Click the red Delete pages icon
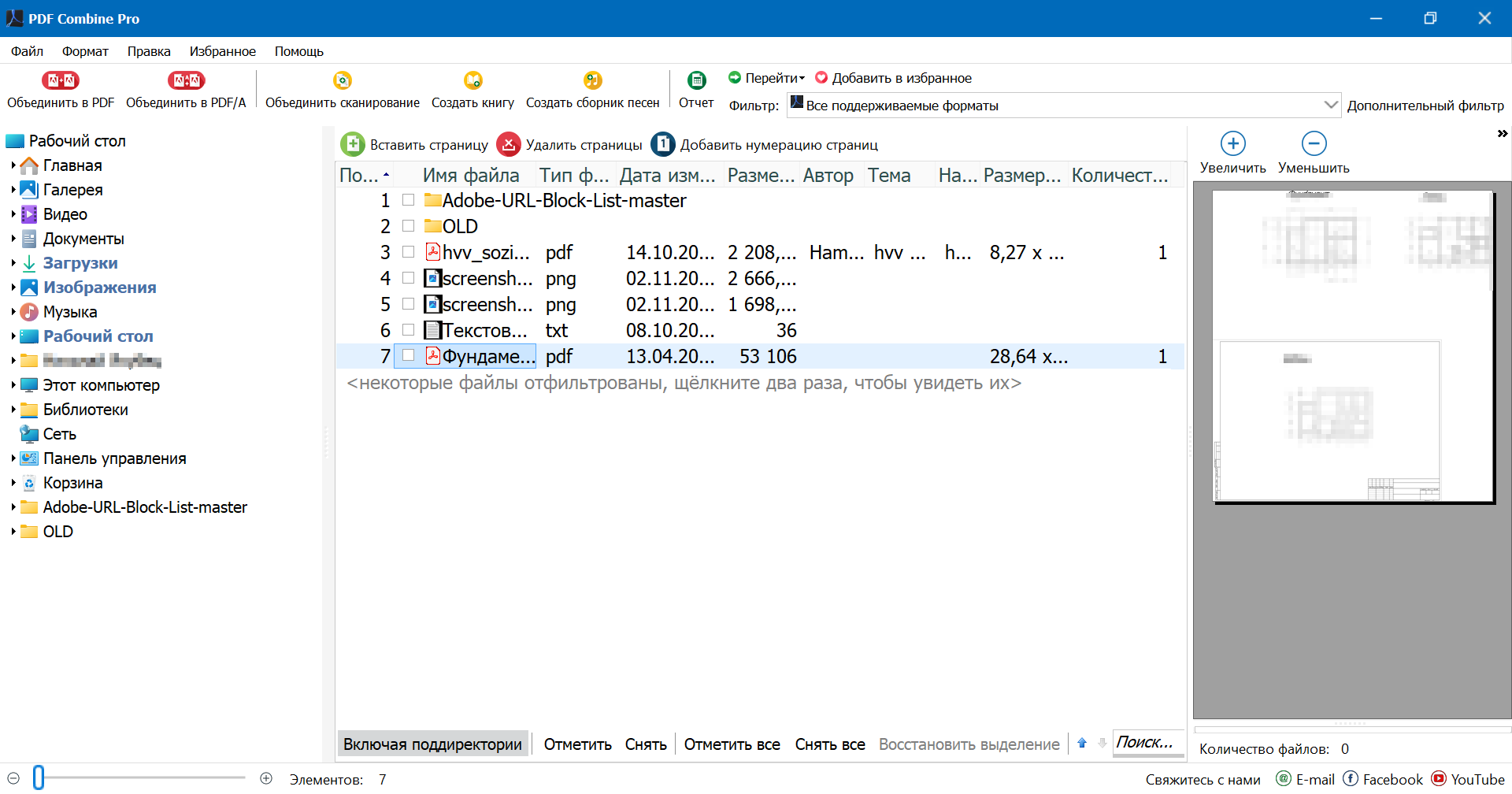This screenshot has height=794, width=1512. (509, 144)
